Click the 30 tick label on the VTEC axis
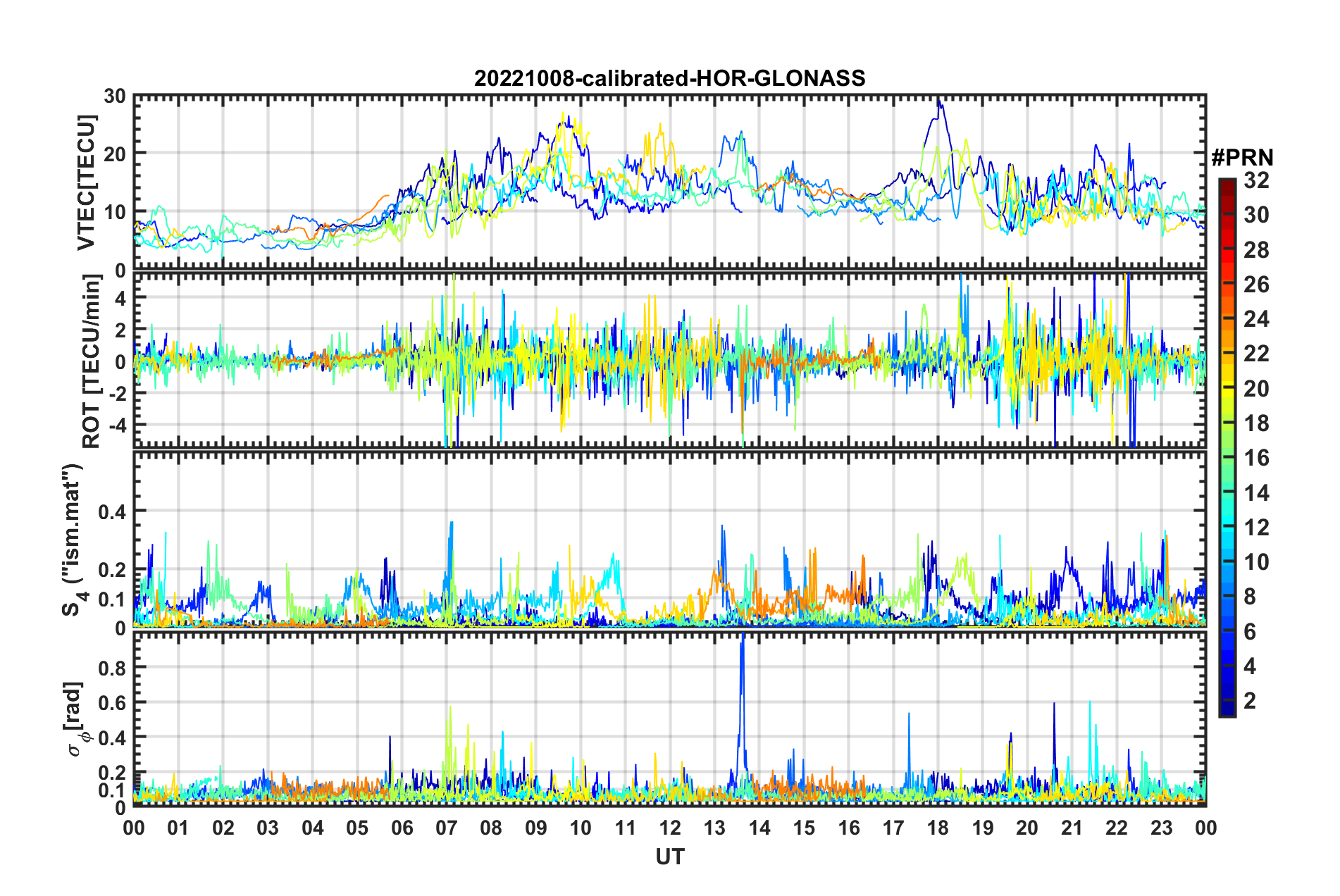Viewport: 1340px width, 896px height. (x=115, y=97)
